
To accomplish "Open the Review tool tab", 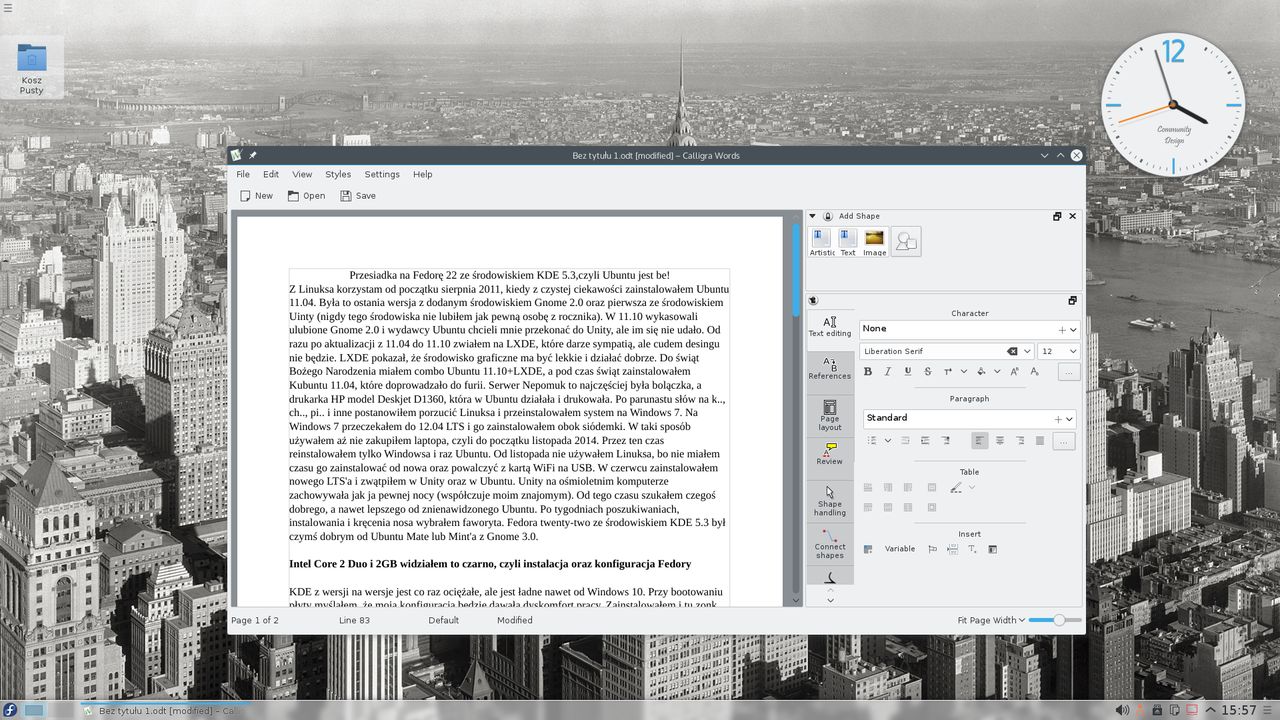I will [x=830, y=454].
